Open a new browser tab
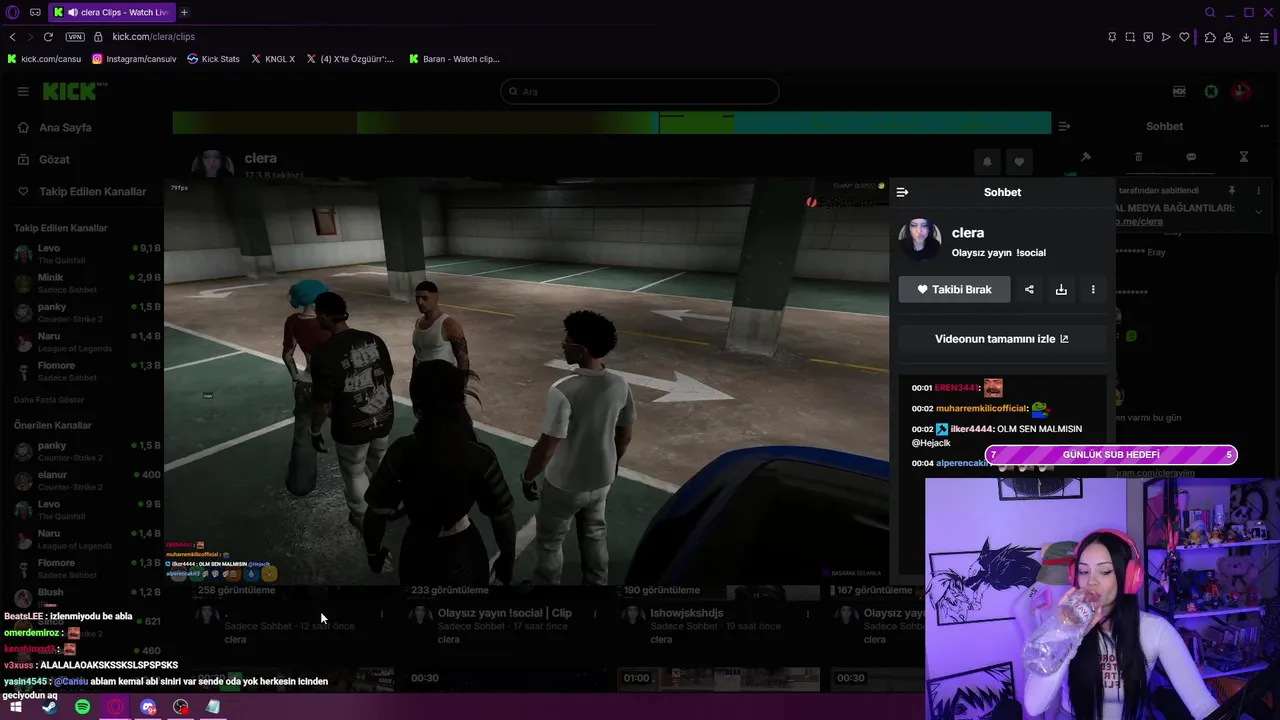 click(184, 12)
